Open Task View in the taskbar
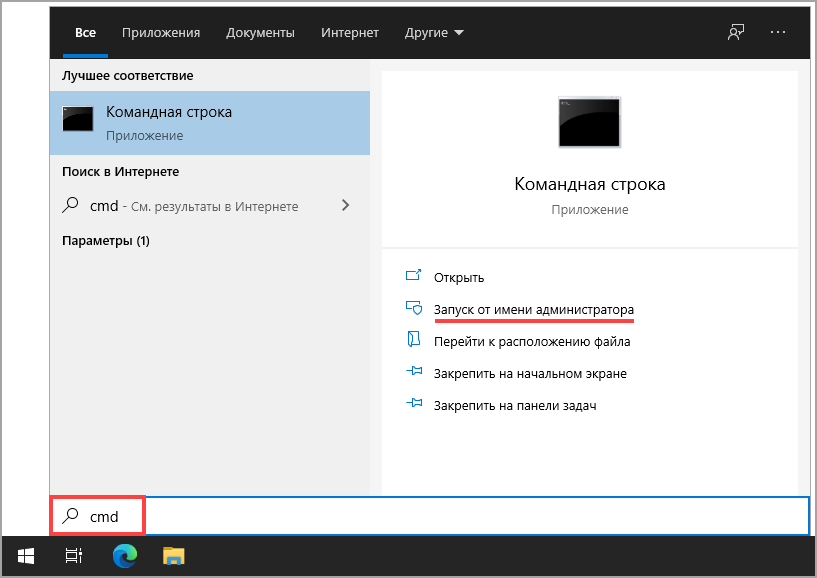 coord(73,556)
